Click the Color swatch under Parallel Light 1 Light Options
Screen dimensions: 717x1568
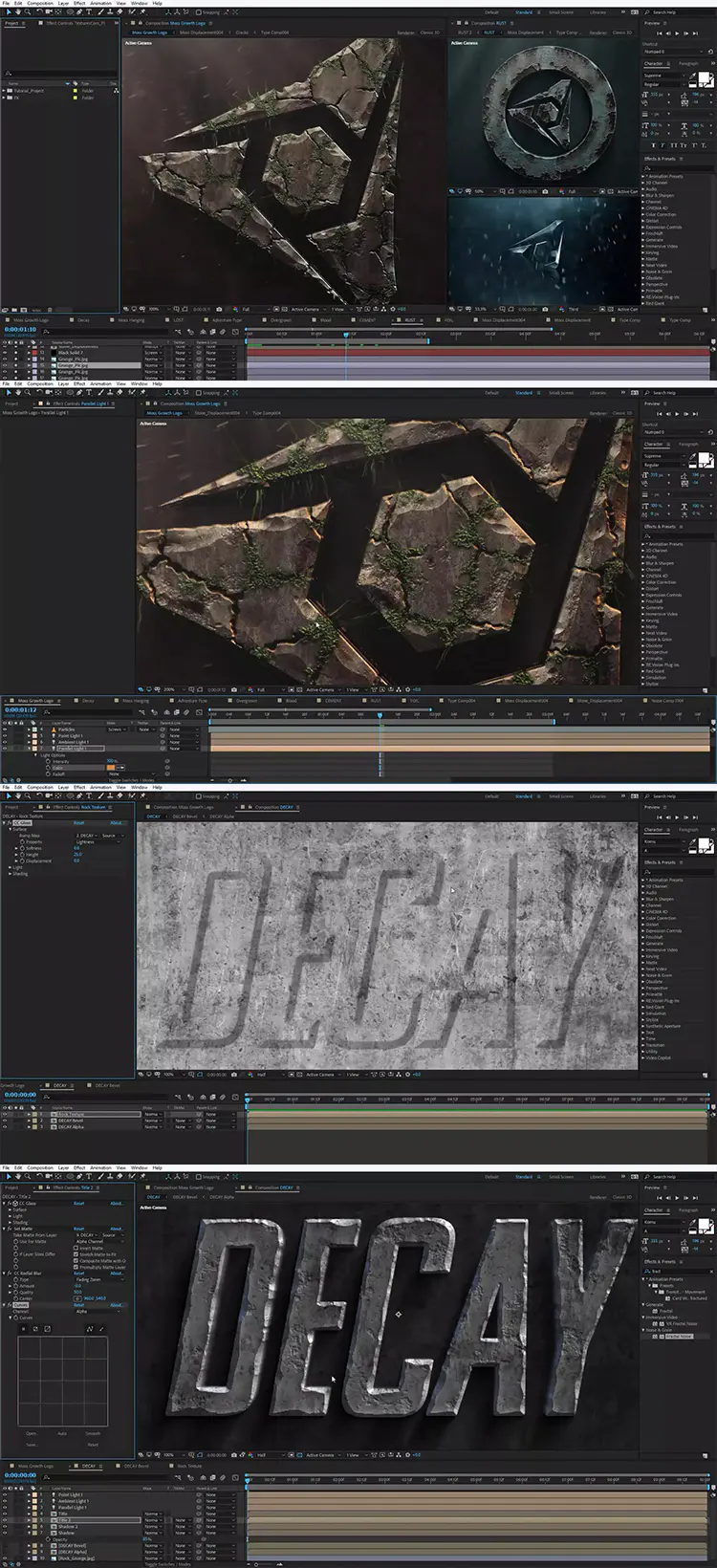tap(111, 768)
